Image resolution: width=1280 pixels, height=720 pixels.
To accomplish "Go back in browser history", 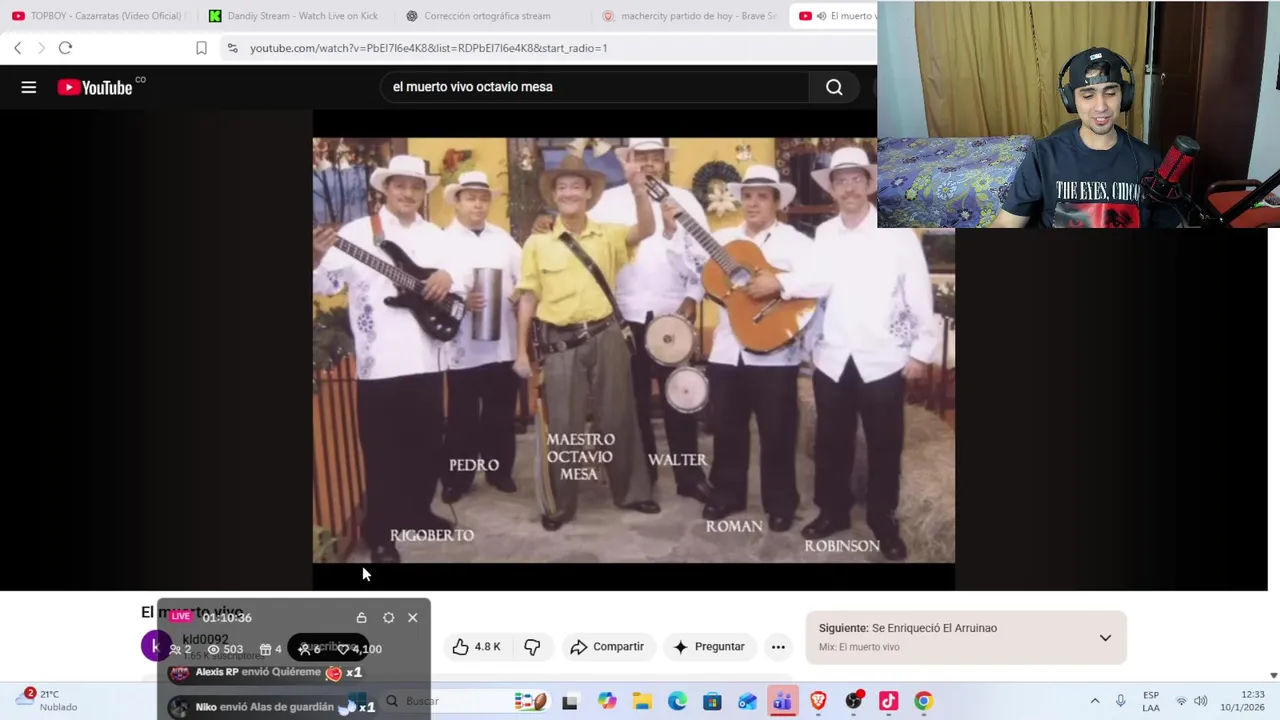I will click(x=17, y=48).
